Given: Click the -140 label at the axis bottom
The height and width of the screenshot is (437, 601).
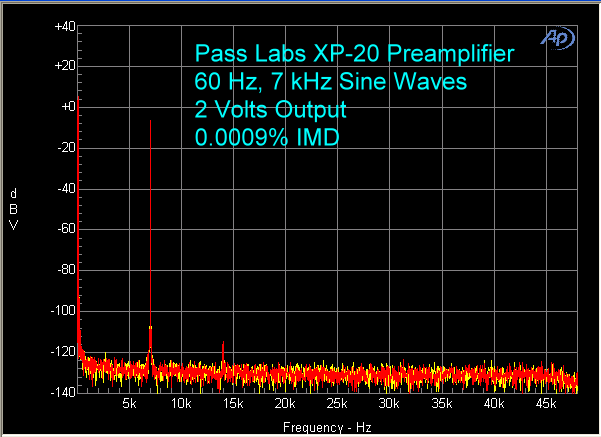Looking at the screenshot, I should pyautogui.click(x=62, y=392).
